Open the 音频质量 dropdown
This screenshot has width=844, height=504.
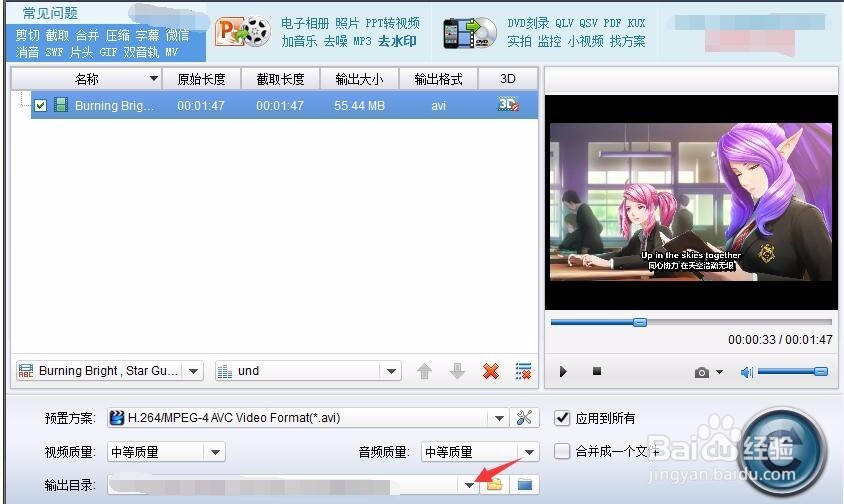click(x=530, y=452)
